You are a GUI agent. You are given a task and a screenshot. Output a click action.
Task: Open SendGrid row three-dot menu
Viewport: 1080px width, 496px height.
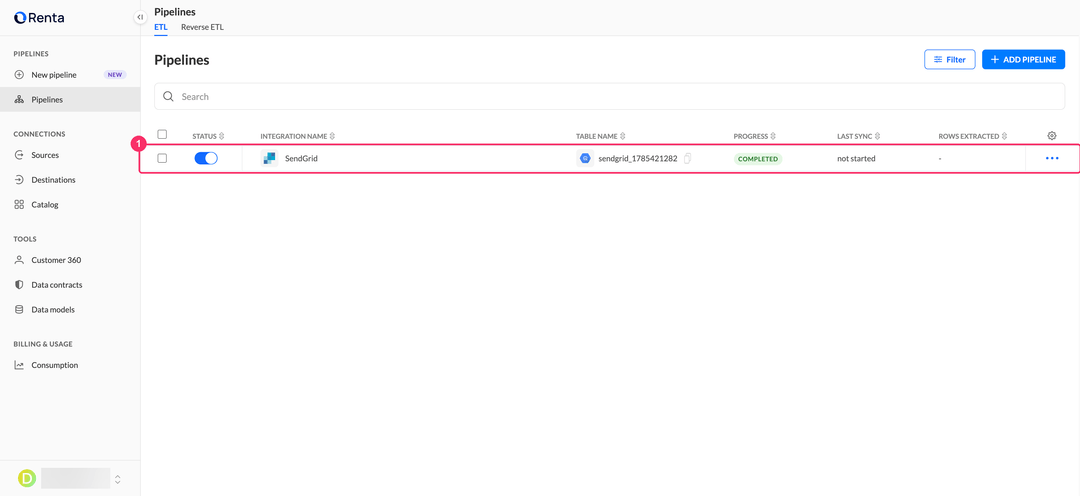coord(1052,158)
